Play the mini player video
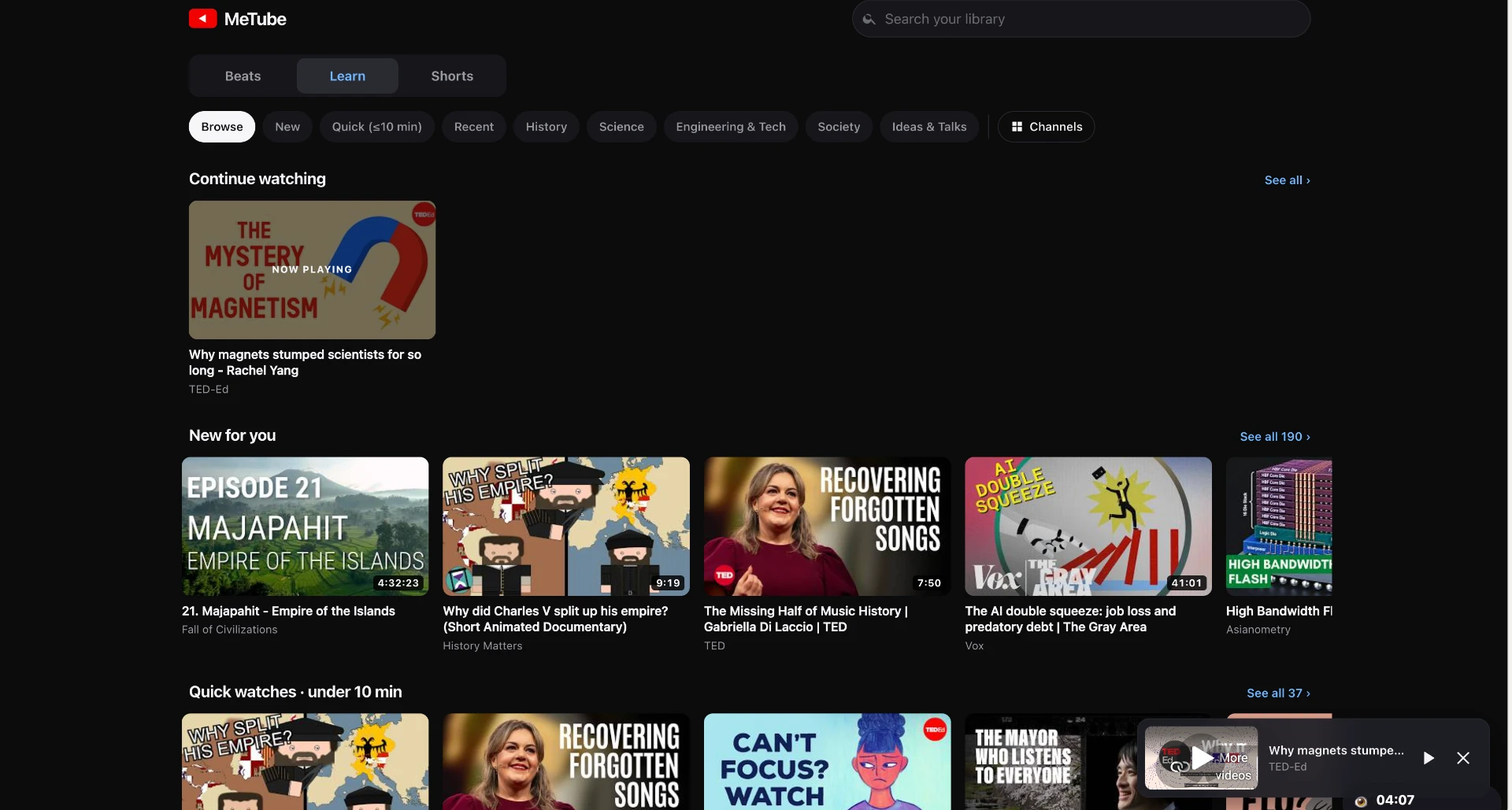The width and height of the screenshot is (1512, 810). [x=1428, y=758]
